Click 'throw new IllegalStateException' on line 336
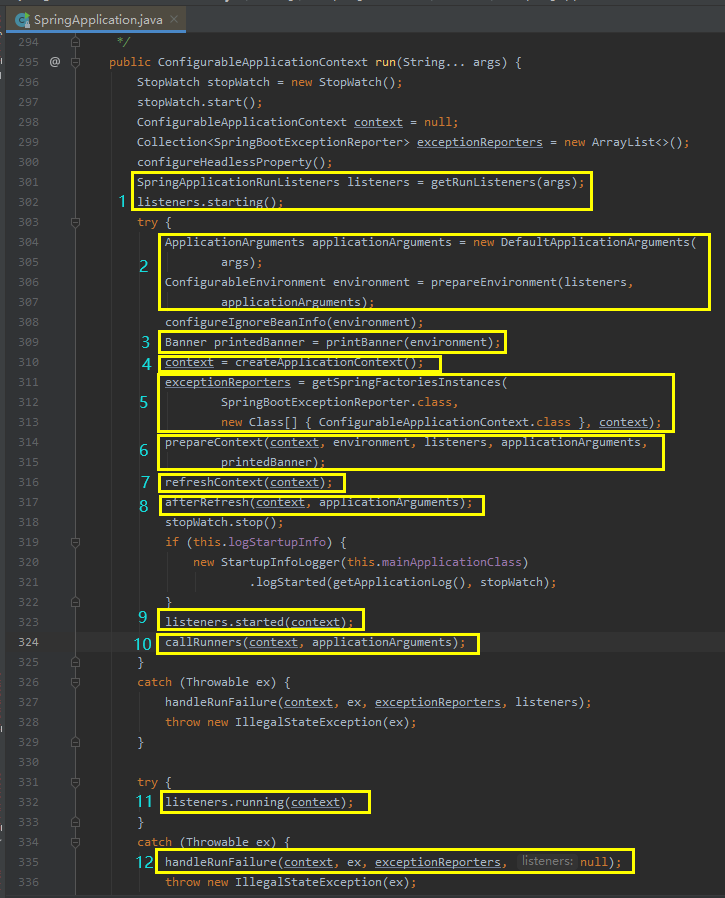This screenshot has height=898, width=725. 273,882
